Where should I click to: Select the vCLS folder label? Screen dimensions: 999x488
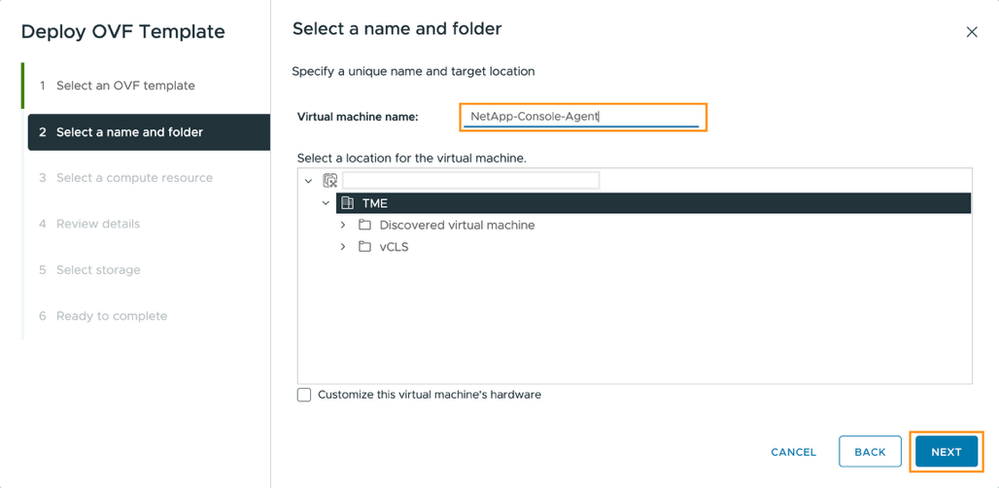pos(394,247)
